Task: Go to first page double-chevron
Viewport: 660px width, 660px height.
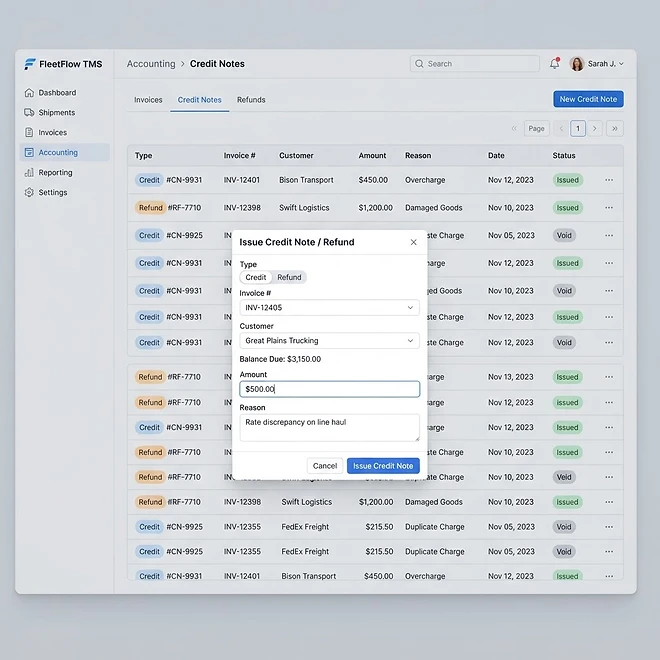Action: pos(514,128)
